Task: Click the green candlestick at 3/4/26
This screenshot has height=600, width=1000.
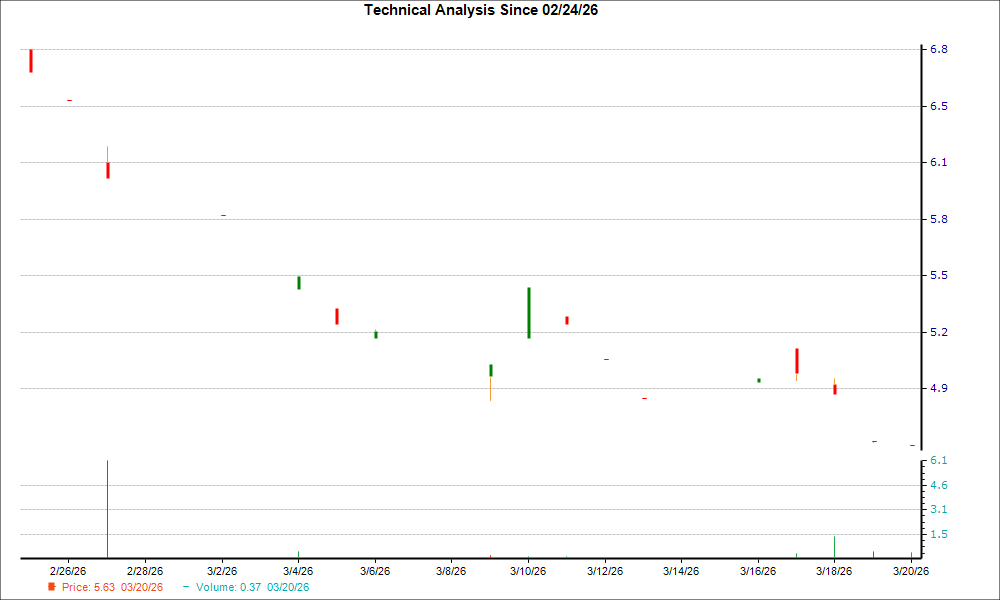Action: (x=298, y=283)
